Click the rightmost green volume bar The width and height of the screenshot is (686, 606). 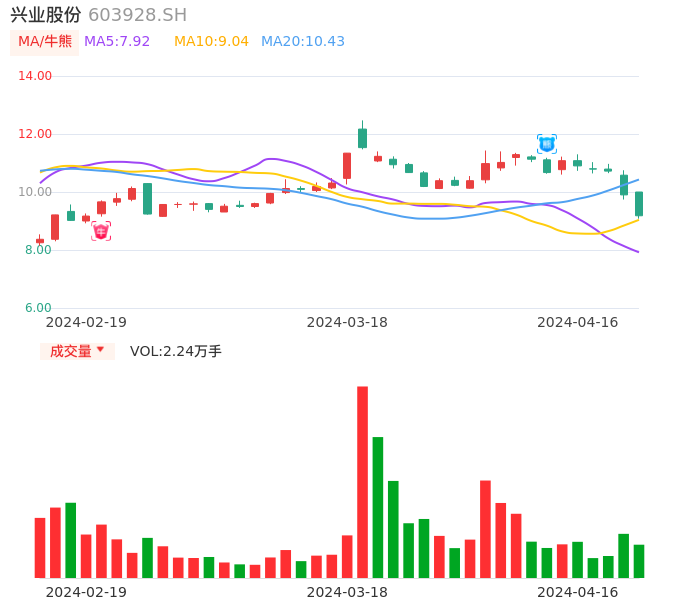[x=639, y=561]
